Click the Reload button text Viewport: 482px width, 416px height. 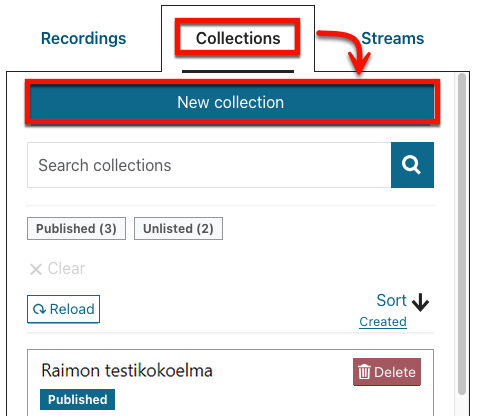pos(72,309)
